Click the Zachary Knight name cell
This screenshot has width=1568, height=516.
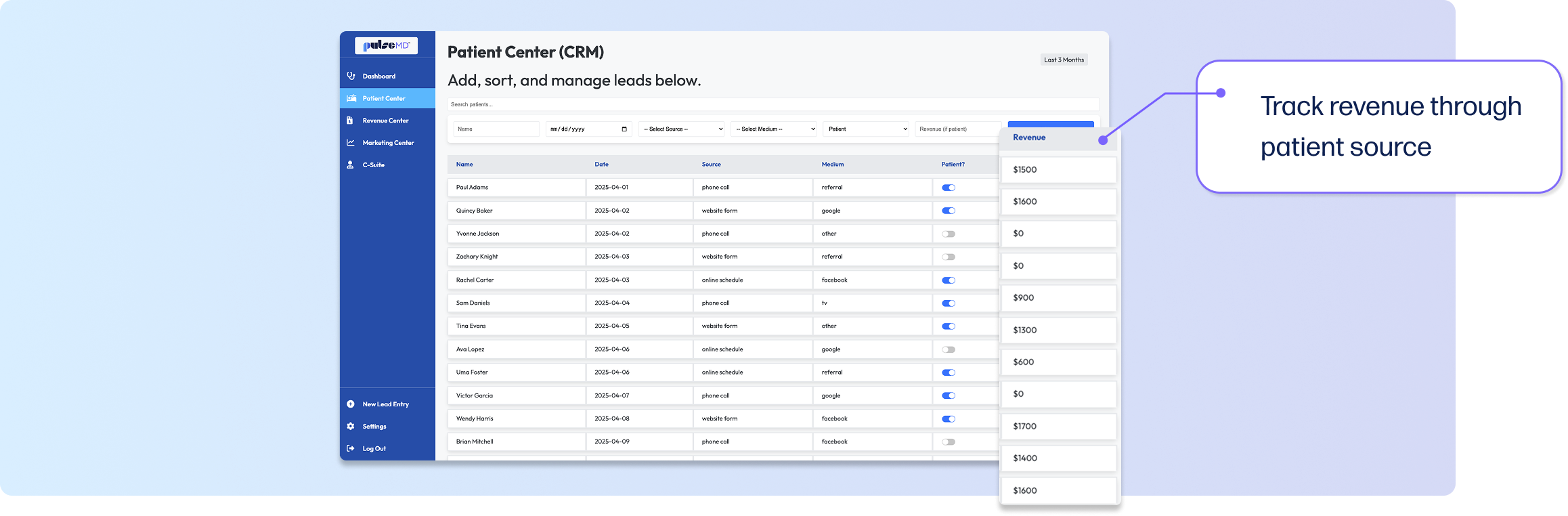click(517, 257)
